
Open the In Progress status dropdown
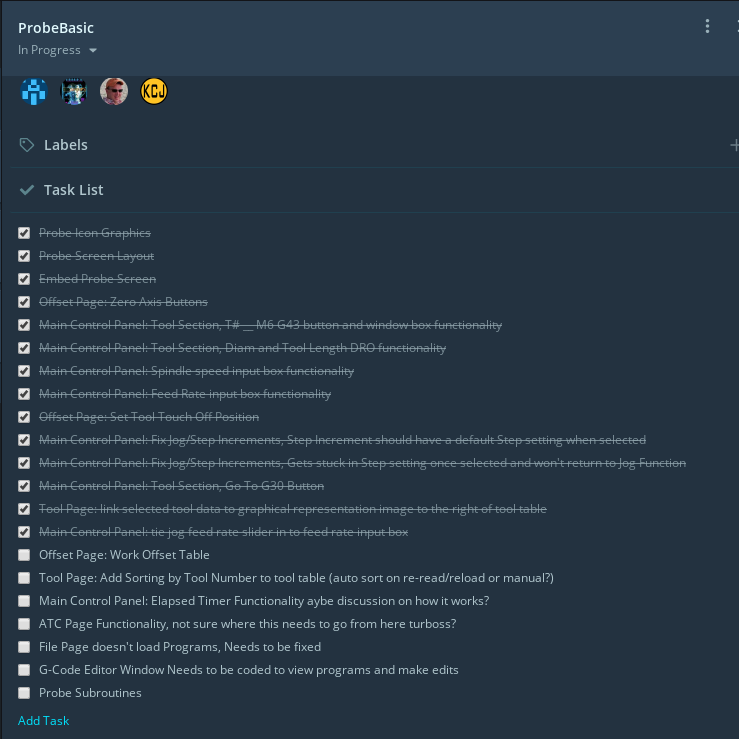tap(57, 50)
